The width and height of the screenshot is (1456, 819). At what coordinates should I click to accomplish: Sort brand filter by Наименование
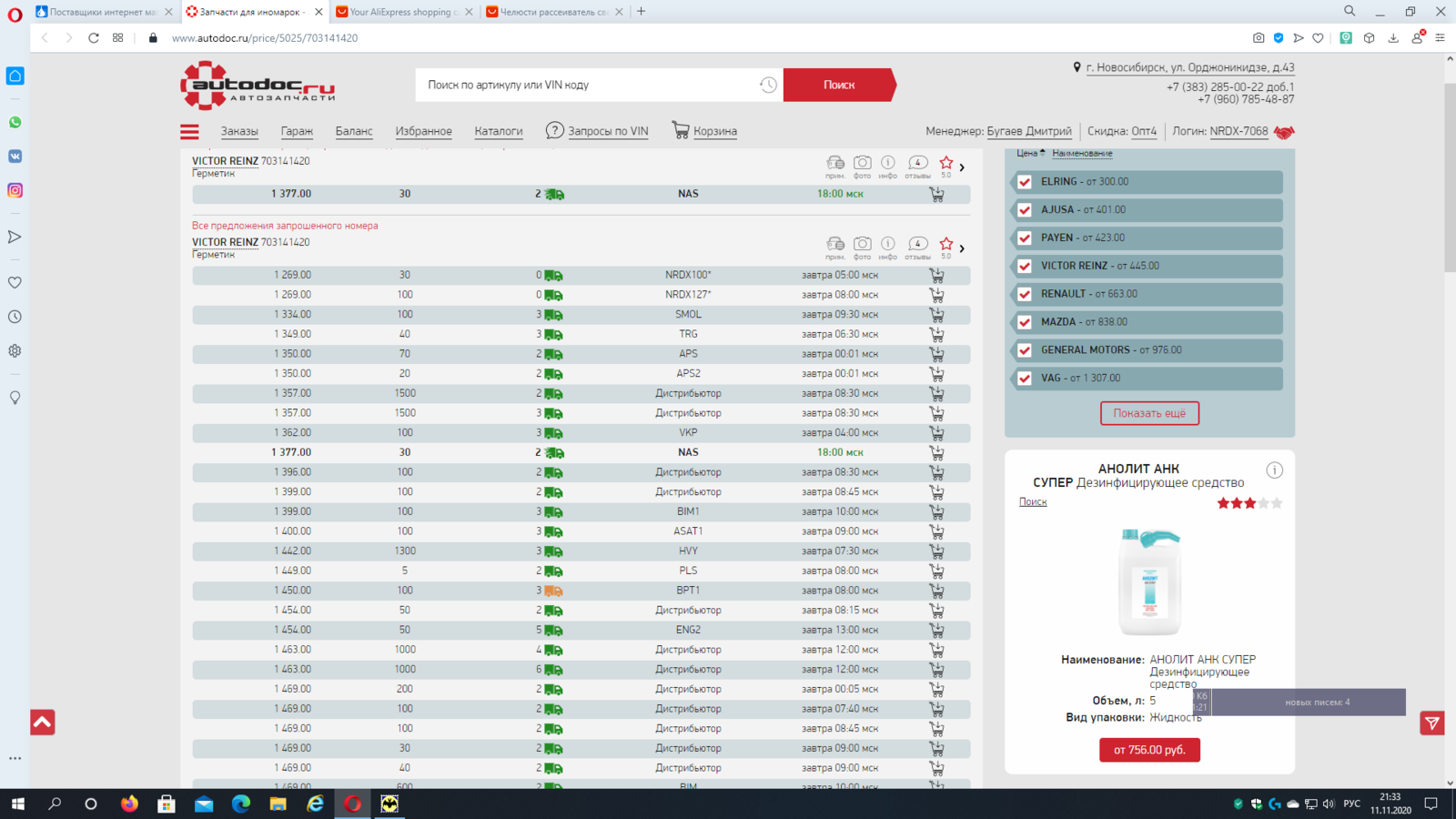(1082, 154)
